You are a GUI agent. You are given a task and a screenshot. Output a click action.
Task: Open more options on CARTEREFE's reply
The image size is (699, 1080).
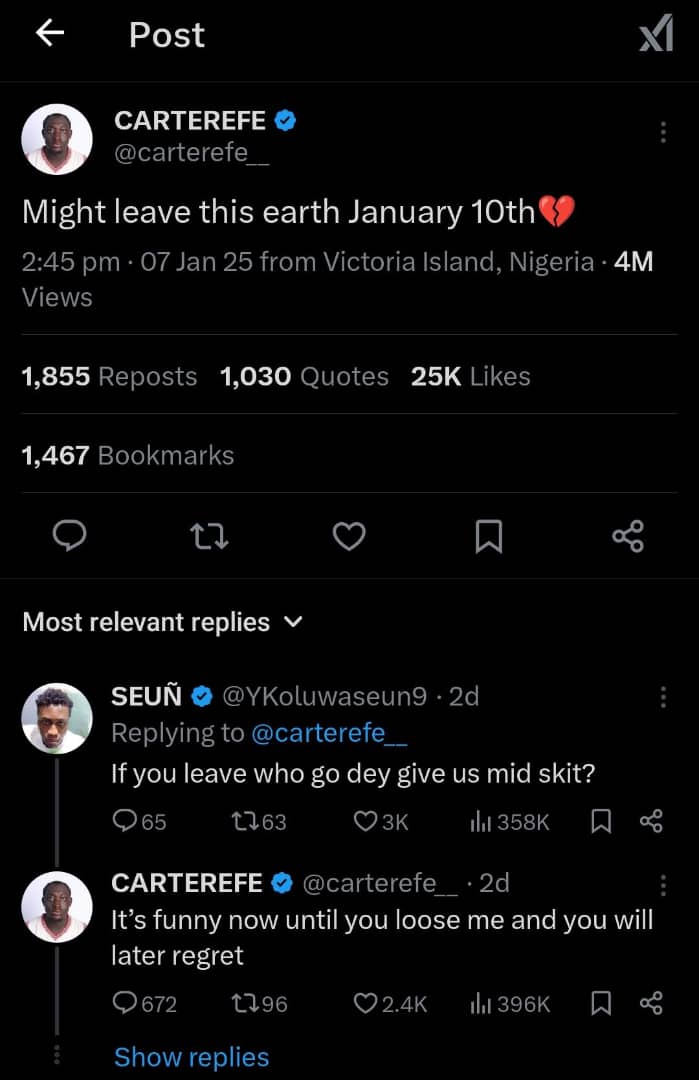(x=663, y=885)
